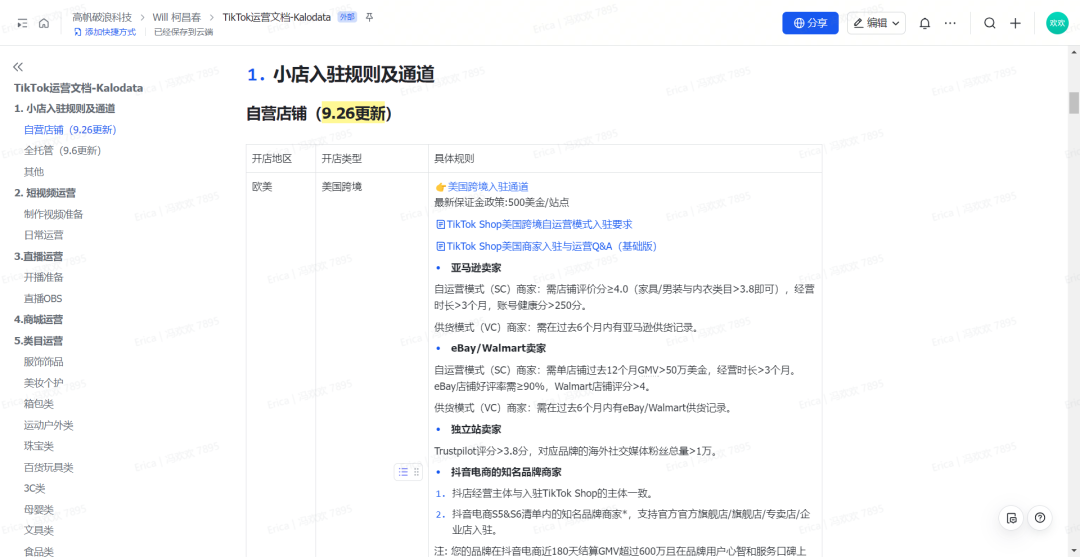
Task: Jump to outline item 4.商城运营
Action: click(x=39, y=319)
